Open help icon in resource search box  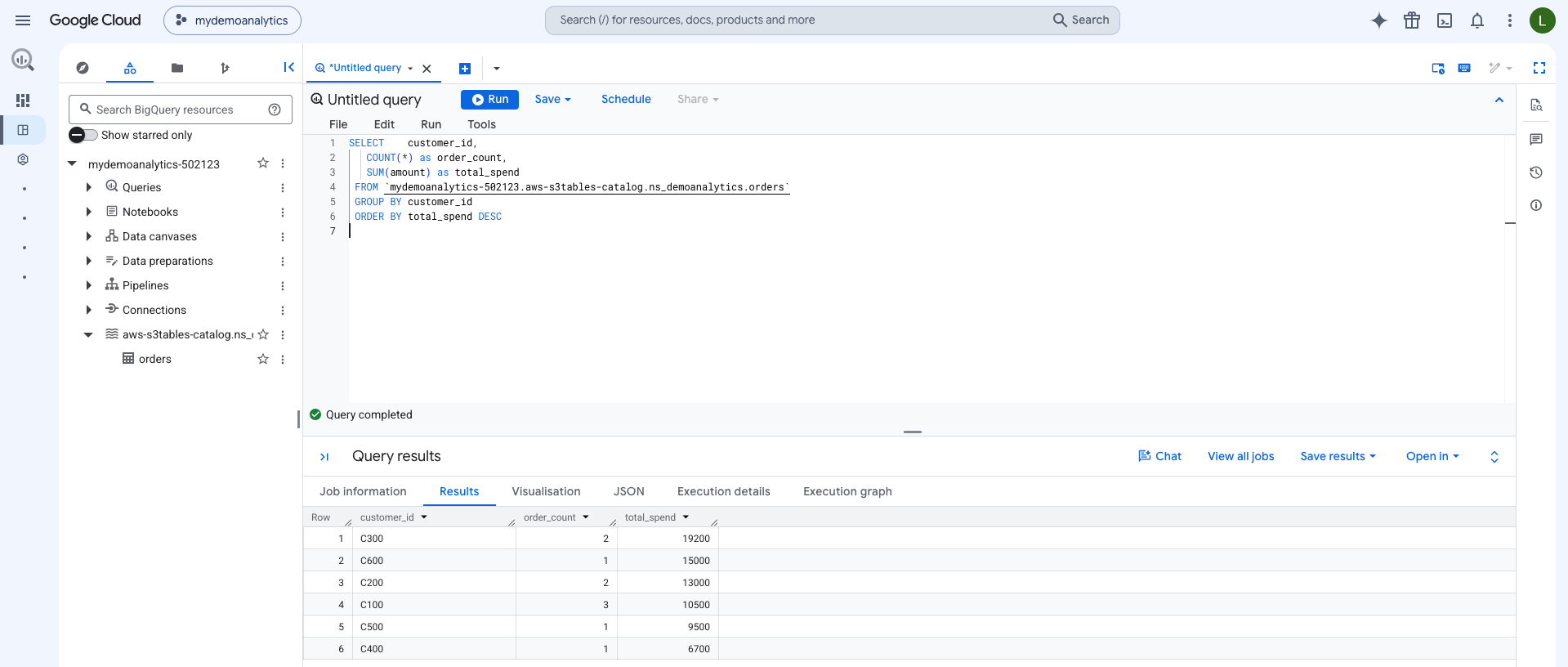tap(275, 110)
